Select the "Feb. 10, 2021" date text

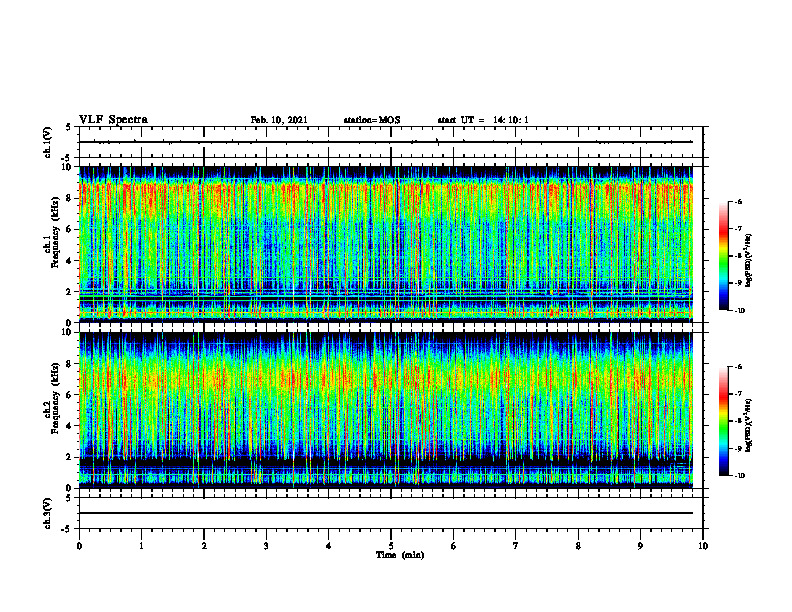click(x=279, y=120)
